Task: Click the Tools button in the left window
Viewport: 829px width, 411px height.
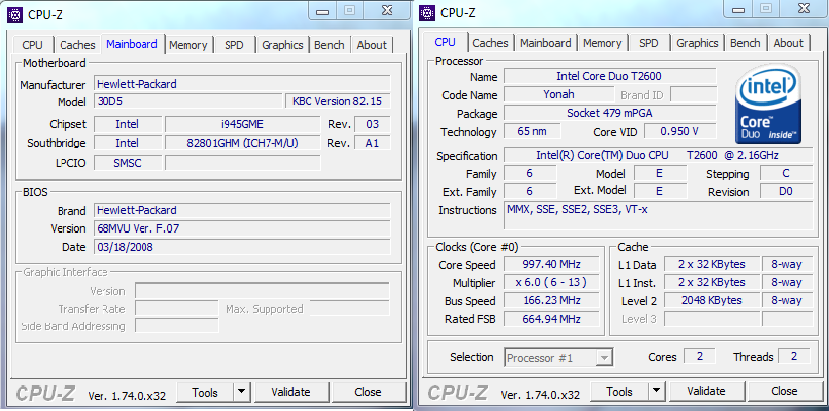Action: (205, 392)
